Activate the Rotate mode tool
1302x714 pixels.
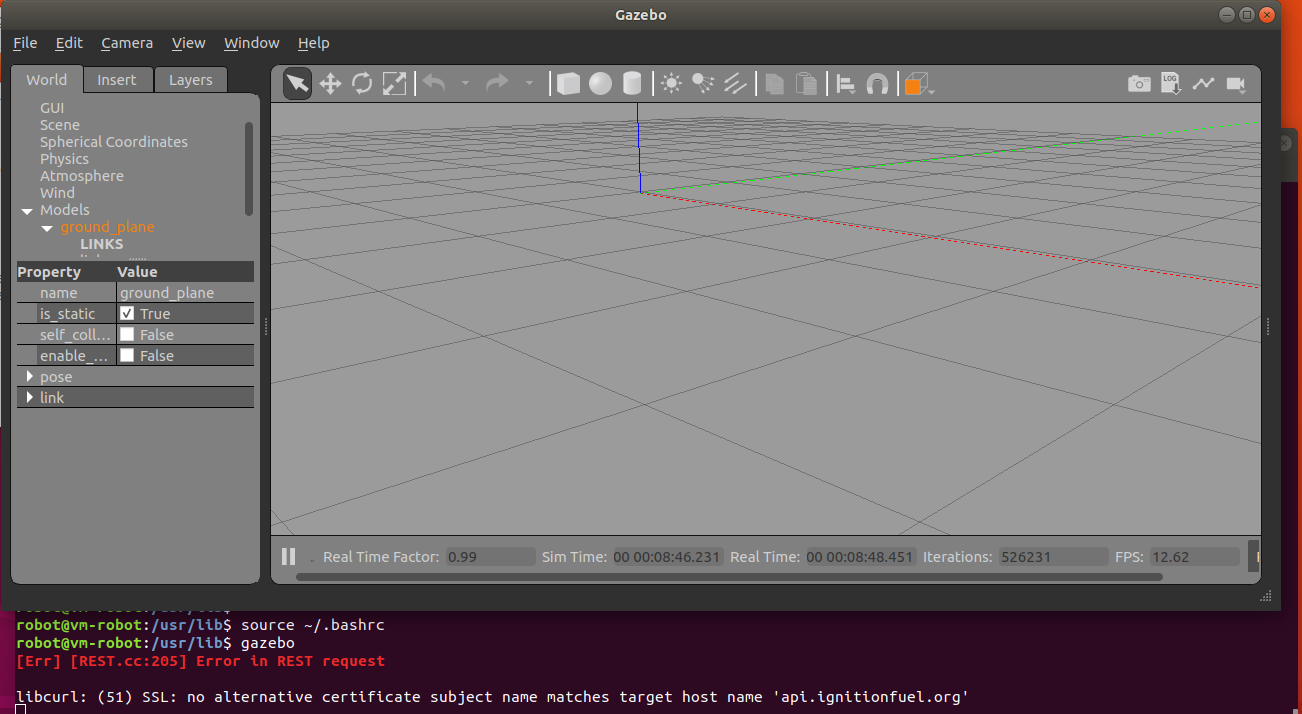coord(362,84)
